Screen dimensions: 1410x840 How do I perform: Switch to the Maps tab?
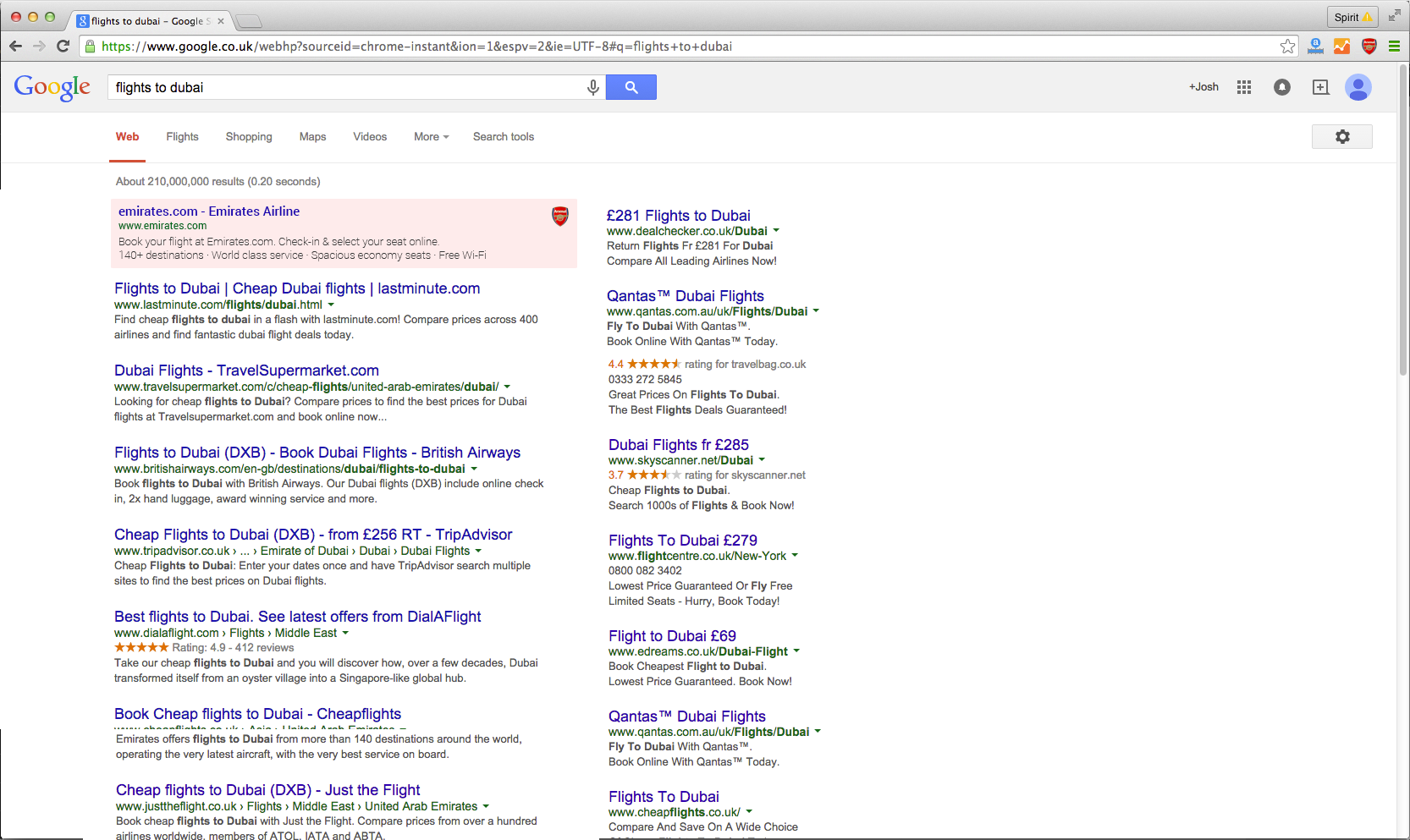tap(312, 137)
